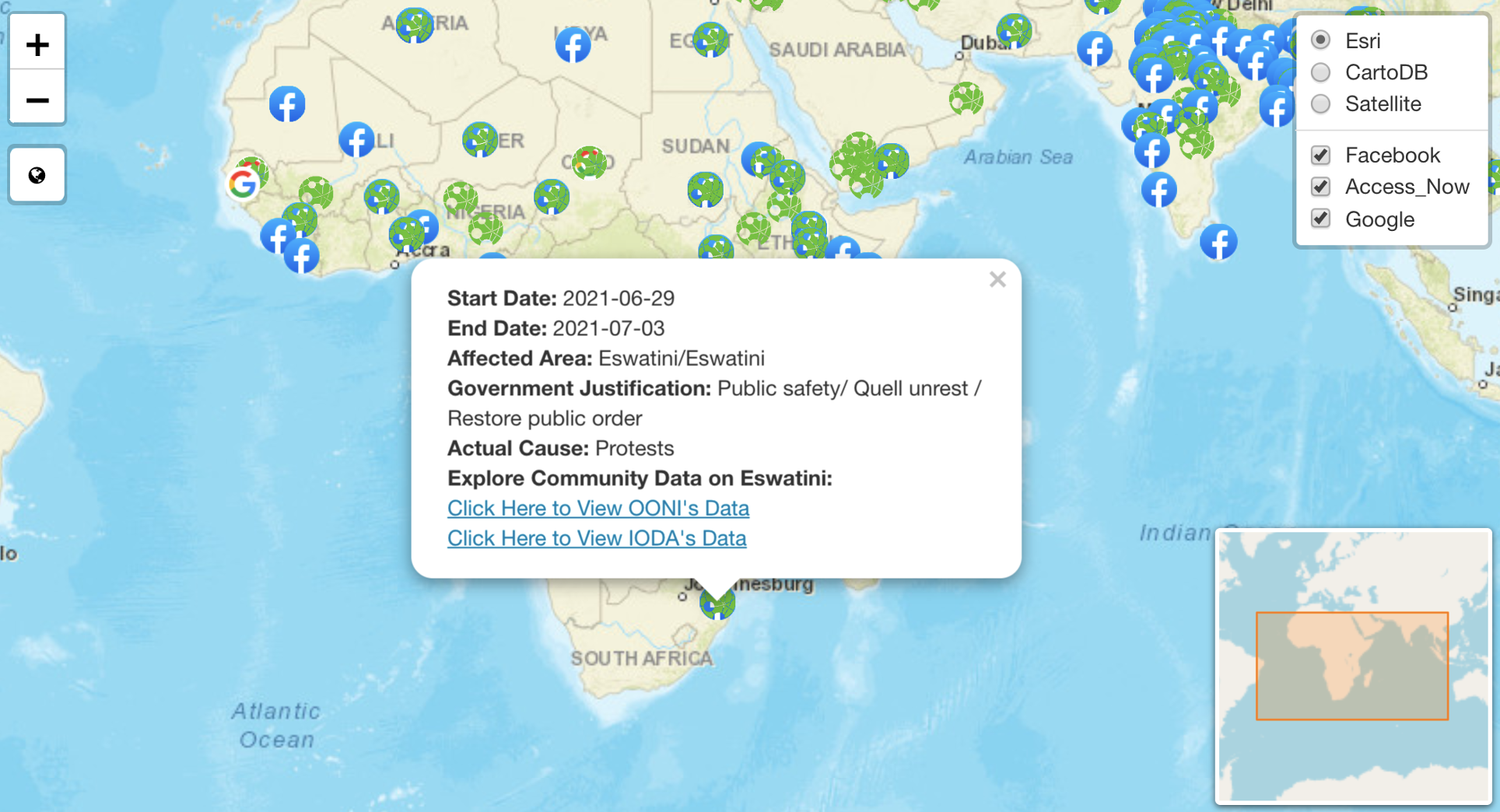Click the Chad marker with Google overlay
The height and width of the screenshot is (812, 1500).
point(589,163)
